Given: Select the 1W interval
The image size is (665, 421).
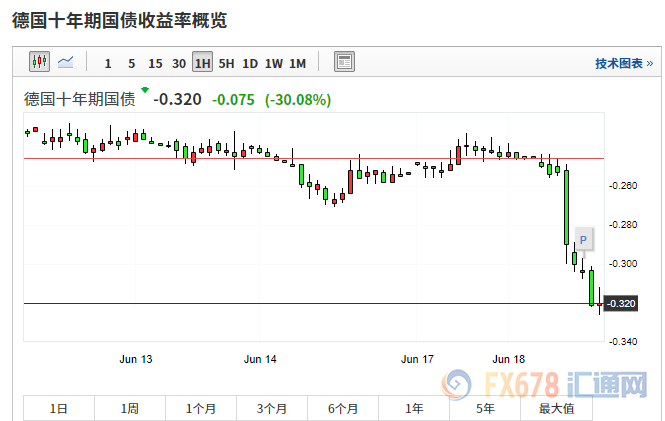Looking at the screenshot, I should coord(274,64).
